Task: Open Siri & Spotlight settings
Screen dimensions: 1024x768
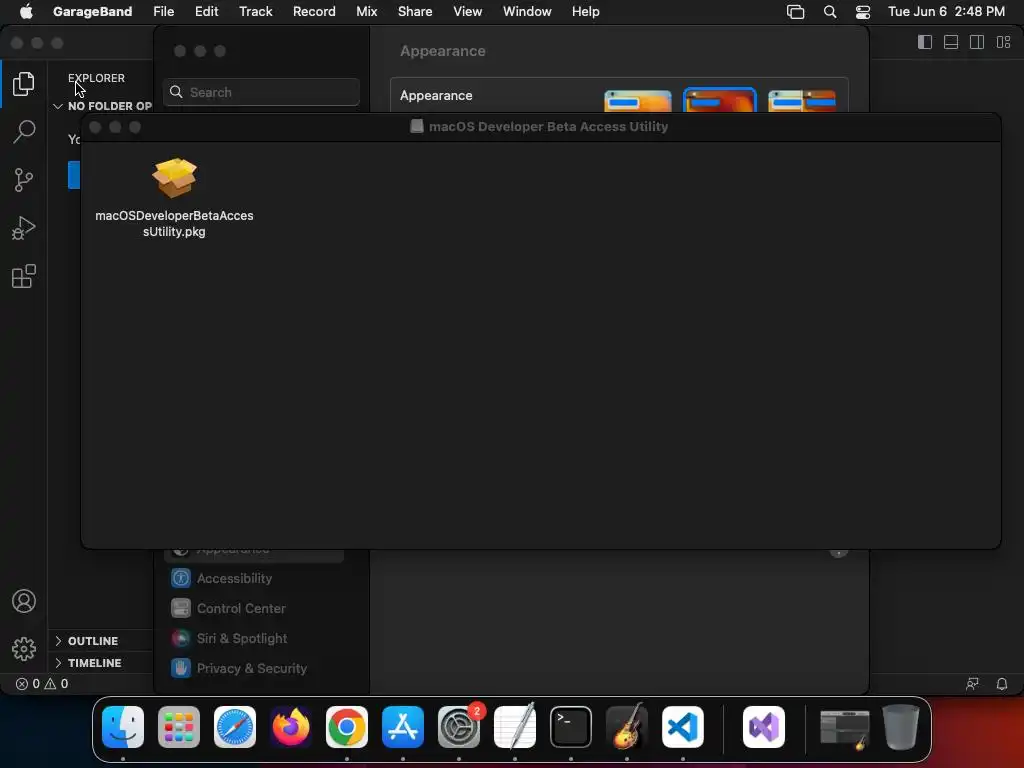Action: [x=255, y=638]
